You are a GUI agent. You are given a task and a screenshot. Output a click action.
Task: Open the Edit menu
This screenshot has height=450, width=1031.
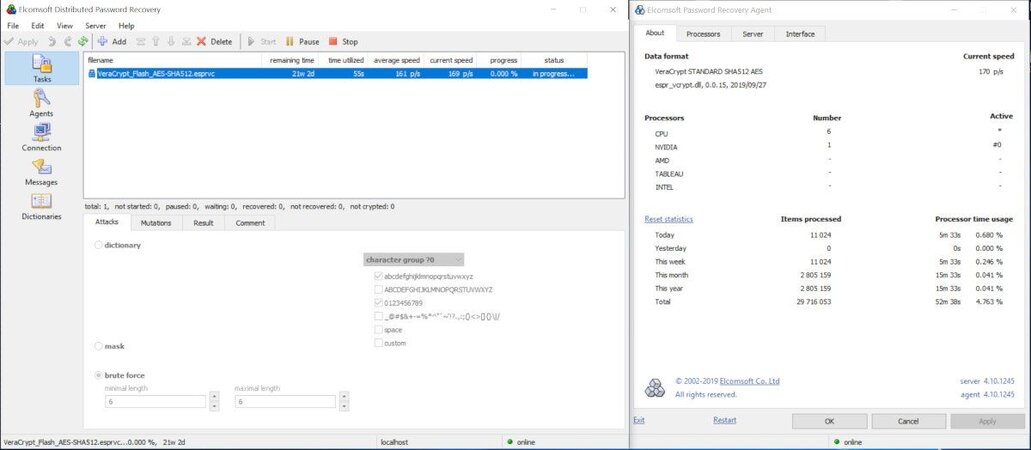37,26
